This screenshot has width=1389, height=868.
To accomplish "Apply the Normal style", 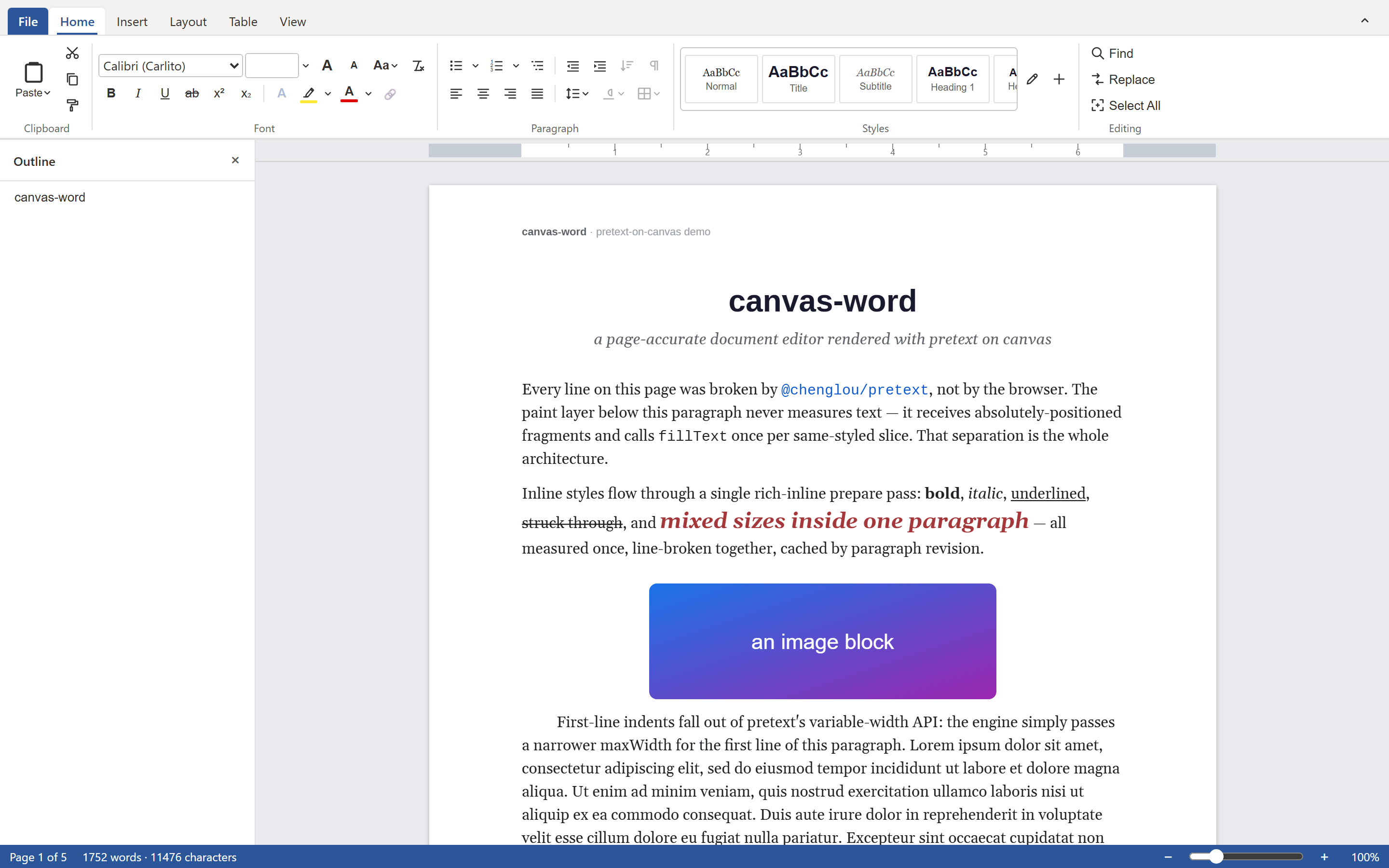I will pos(721,79).
